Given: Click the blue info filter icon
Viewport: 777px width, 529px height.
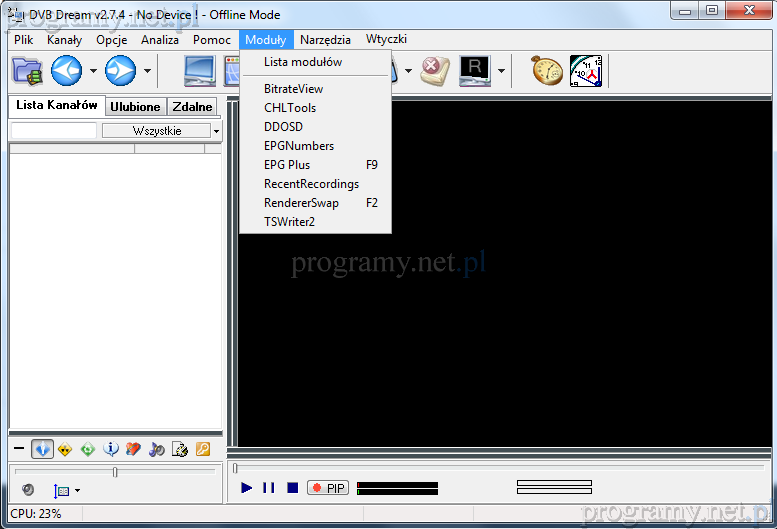Looking at the screenshot, I should coord(111,449).
